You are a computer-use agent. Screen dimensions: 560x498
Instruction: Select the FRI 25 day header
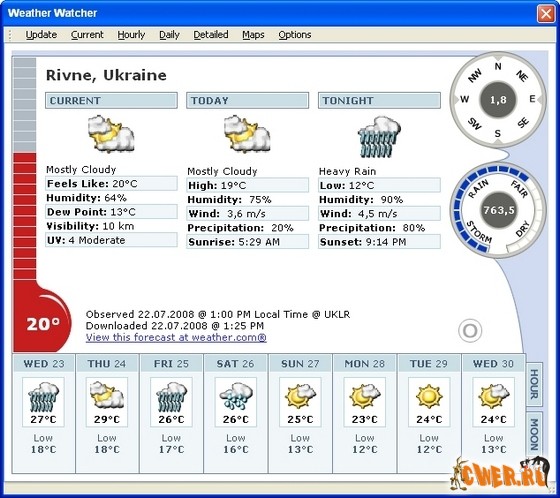coord(171,364)
